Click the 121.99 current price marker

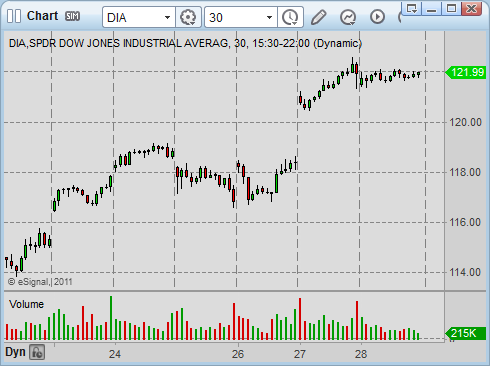(x=466, y=72)
